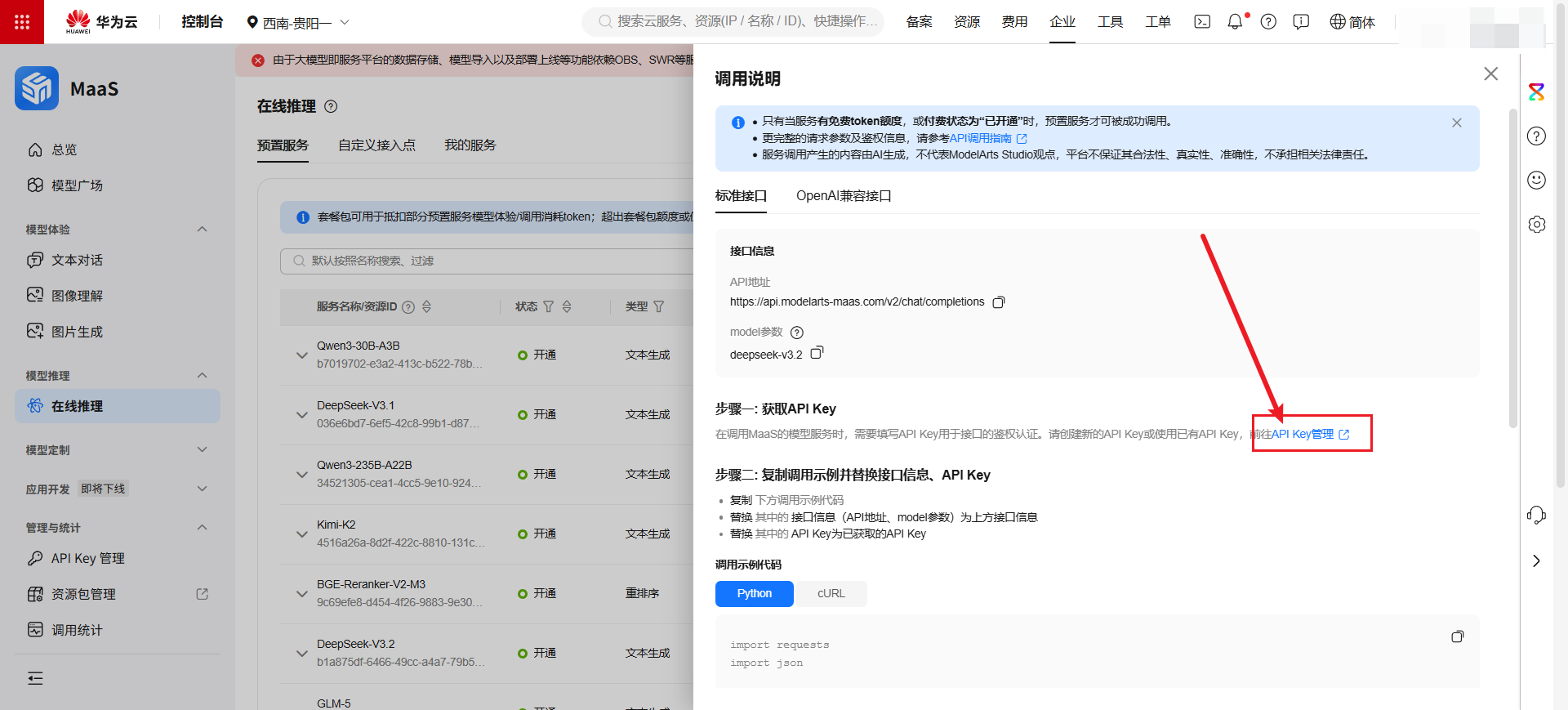Viewport: 1568px width, 710px height.
Task: Close the blue info notice banner
Action: tap(1457, 123)
